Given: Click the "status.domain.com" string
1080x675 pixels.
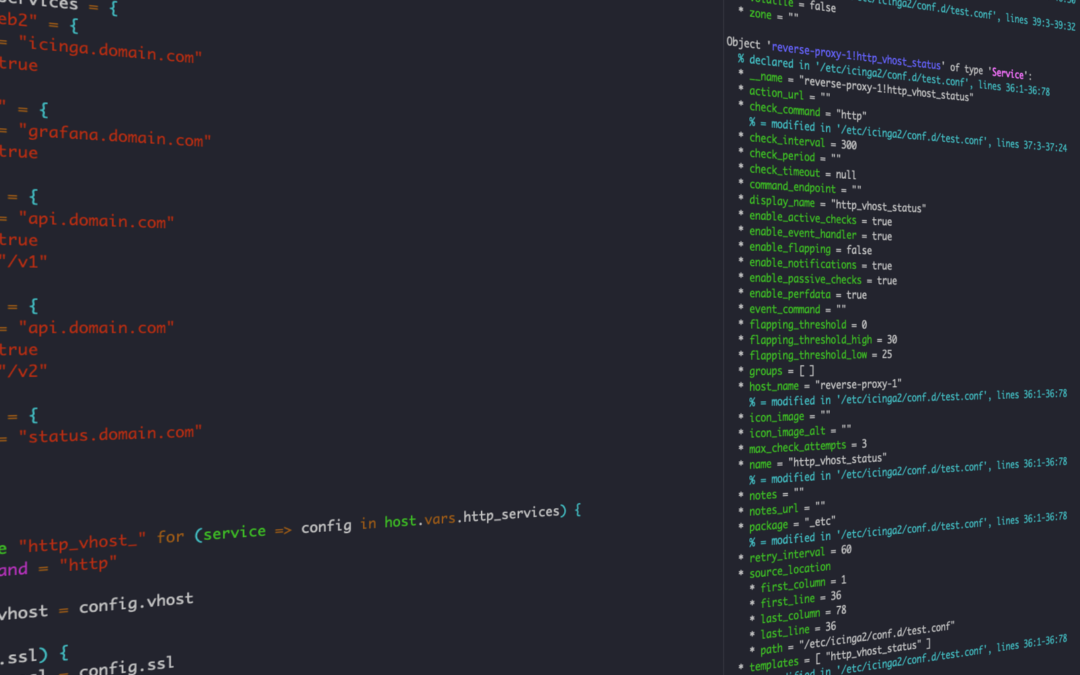Looking at the screenshot, I should tap(110, 435).
